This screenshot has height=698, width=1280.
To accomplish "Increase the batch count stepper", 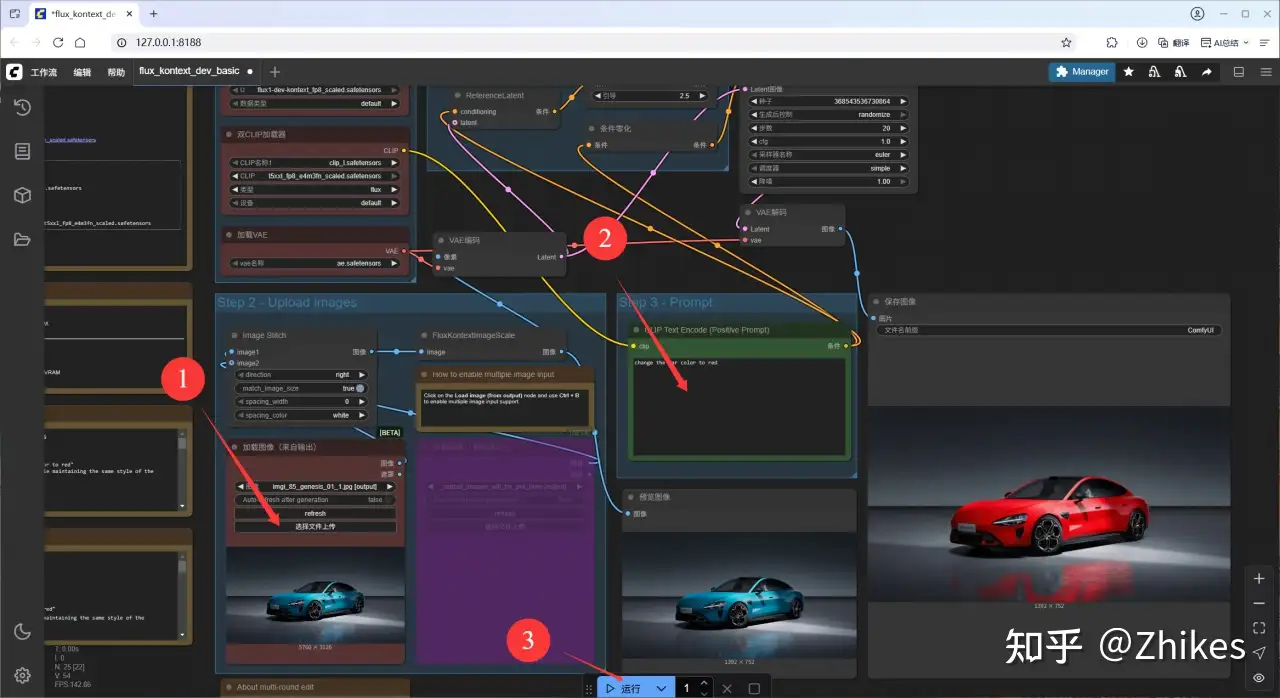I will click(x=705, y=683).
